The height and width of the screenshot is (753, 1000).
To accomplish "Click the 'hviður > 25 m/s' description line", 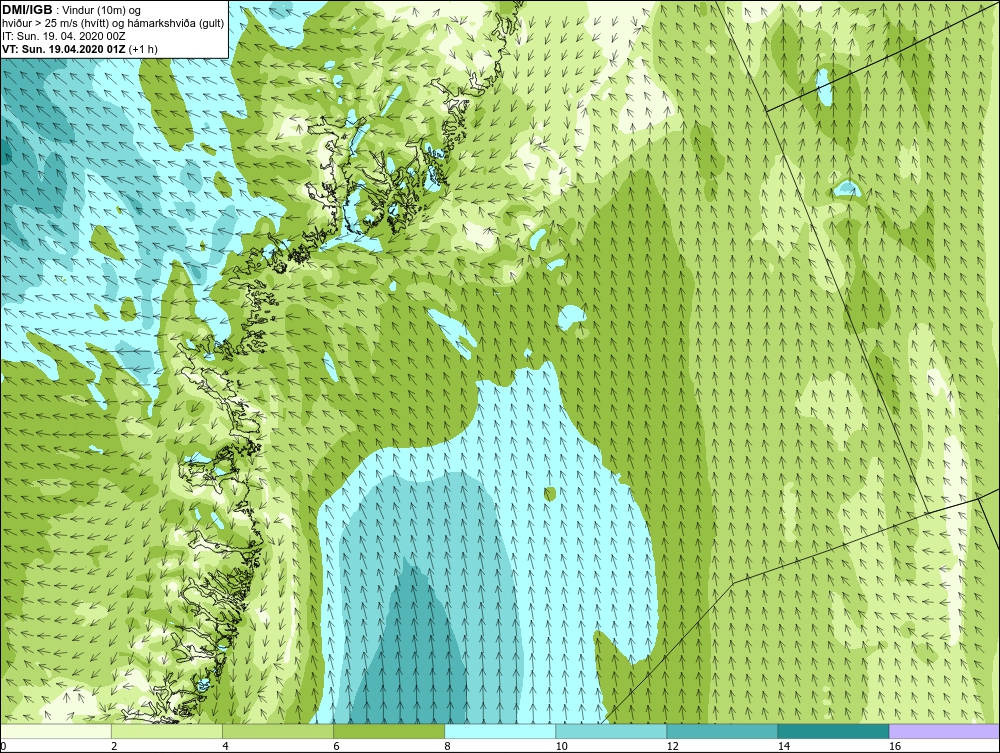I will point(113,23).
